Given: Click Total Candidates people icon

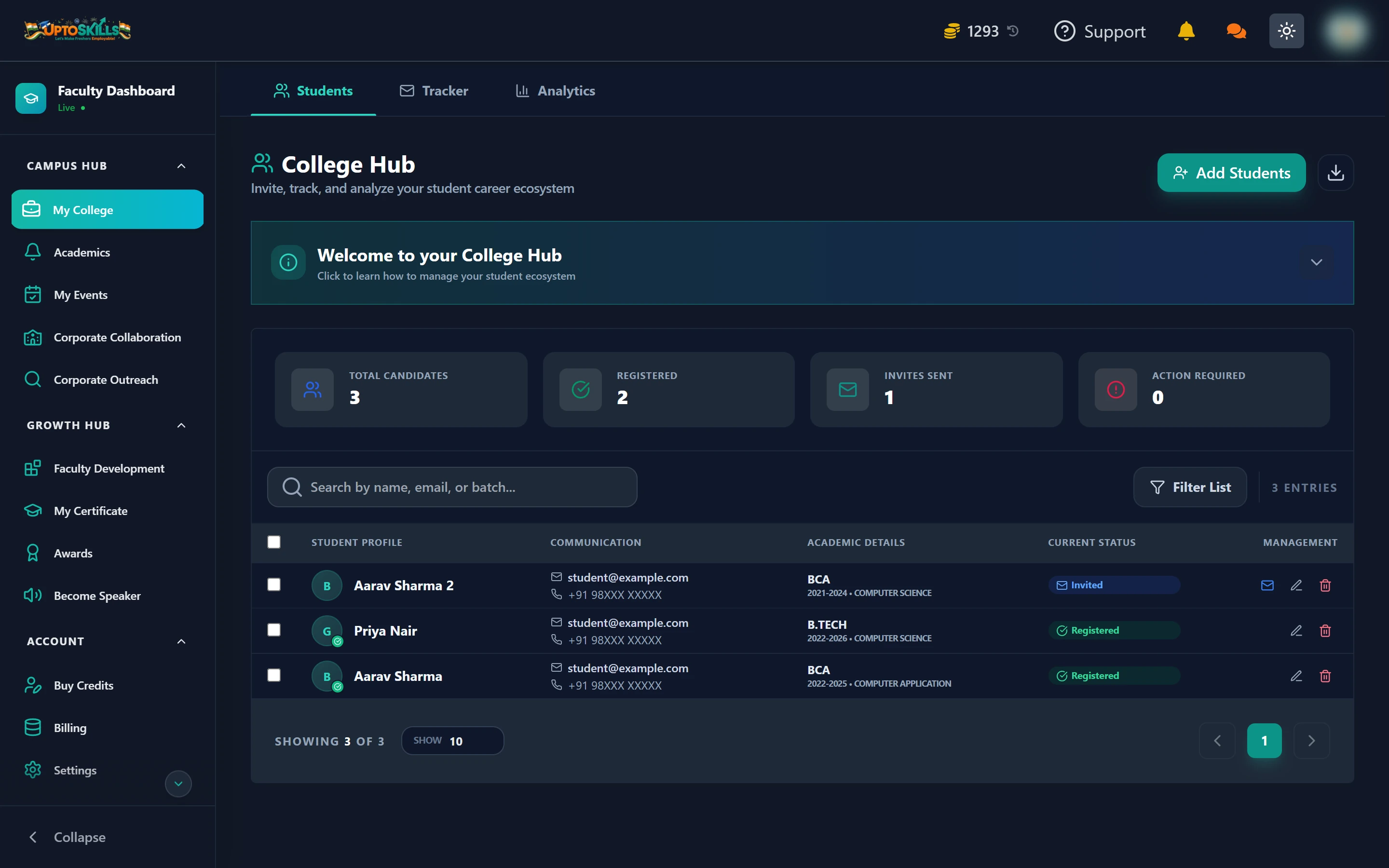Looking at the screenshot, I should click(x=312, y=390).
